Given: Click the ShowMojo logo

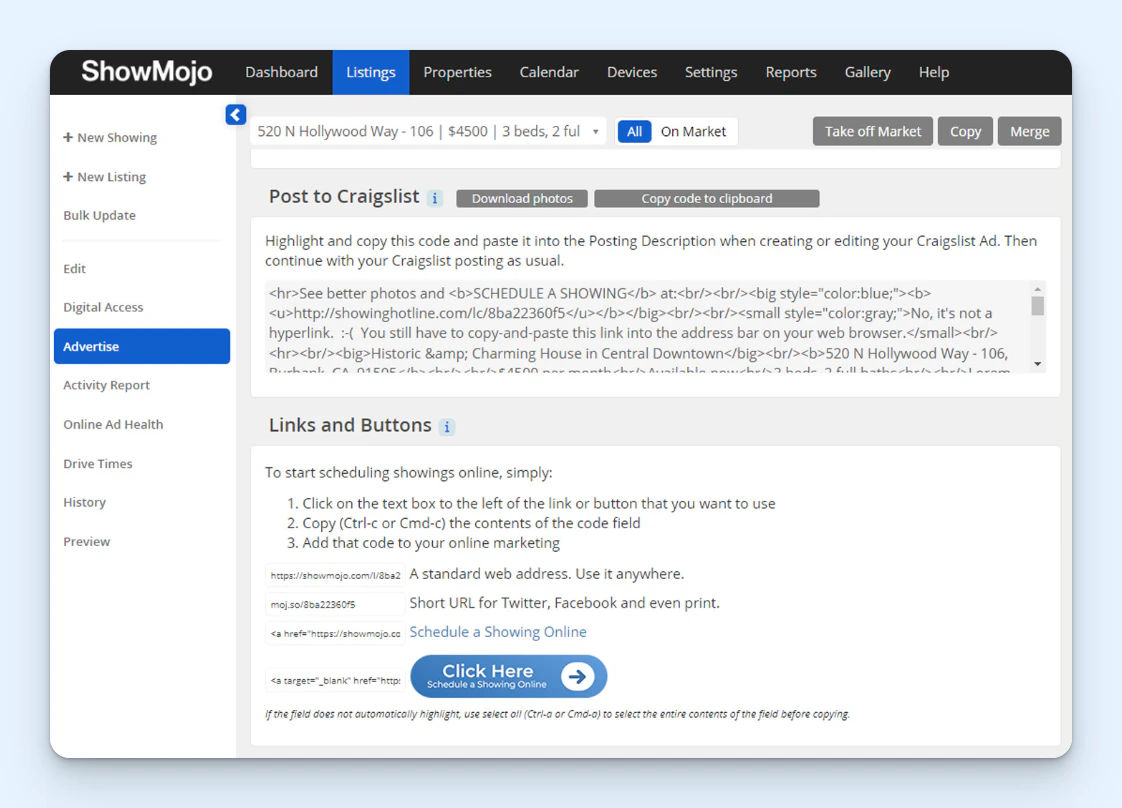Looking at the screenshot, I should (146, 72).
